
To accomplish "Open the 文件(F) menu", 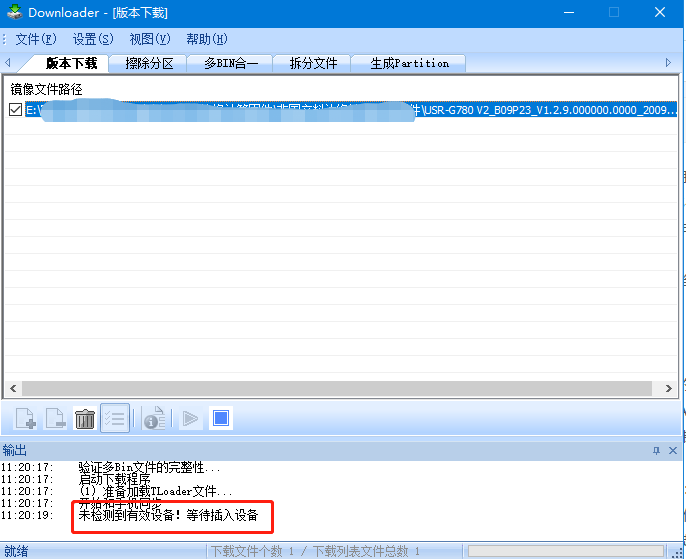I will tap(36, 39).
